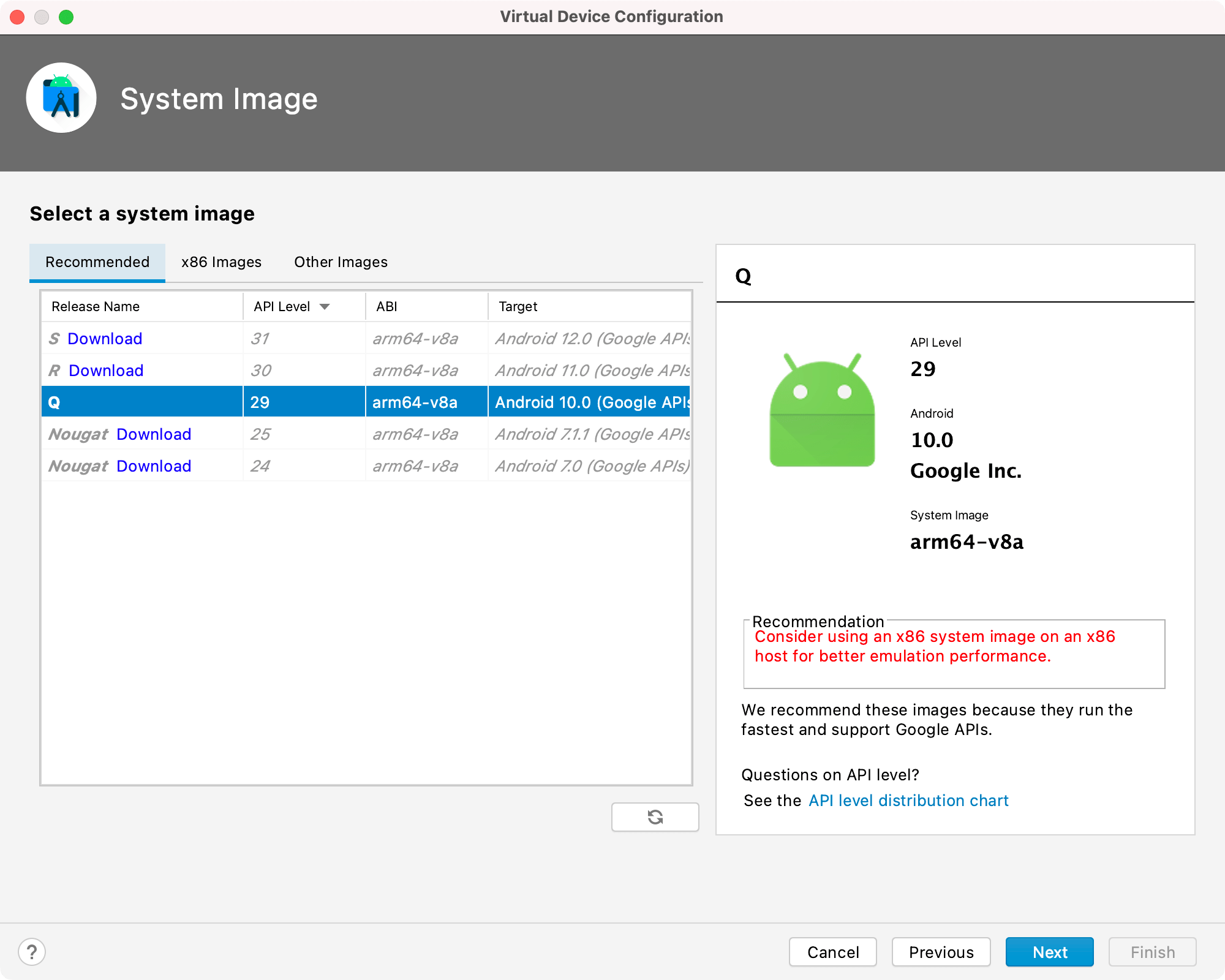Open the API level distribution chart link
Image resolution: width=1225 pixels, height=980 pixels.
908,801
